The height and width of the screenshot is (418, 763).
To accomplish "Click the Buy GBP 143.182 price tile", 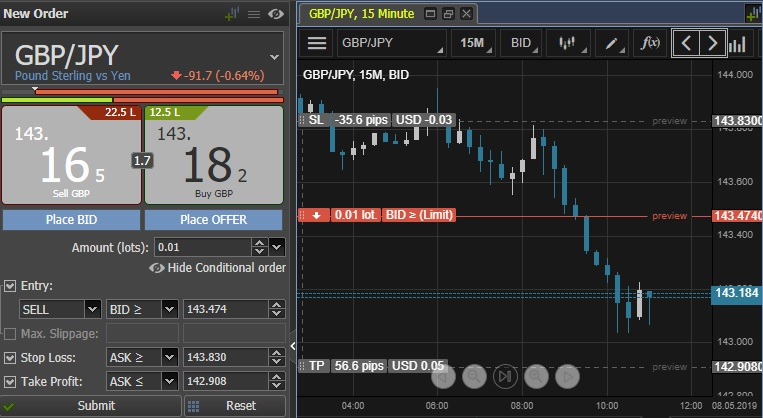I will 214,155.
